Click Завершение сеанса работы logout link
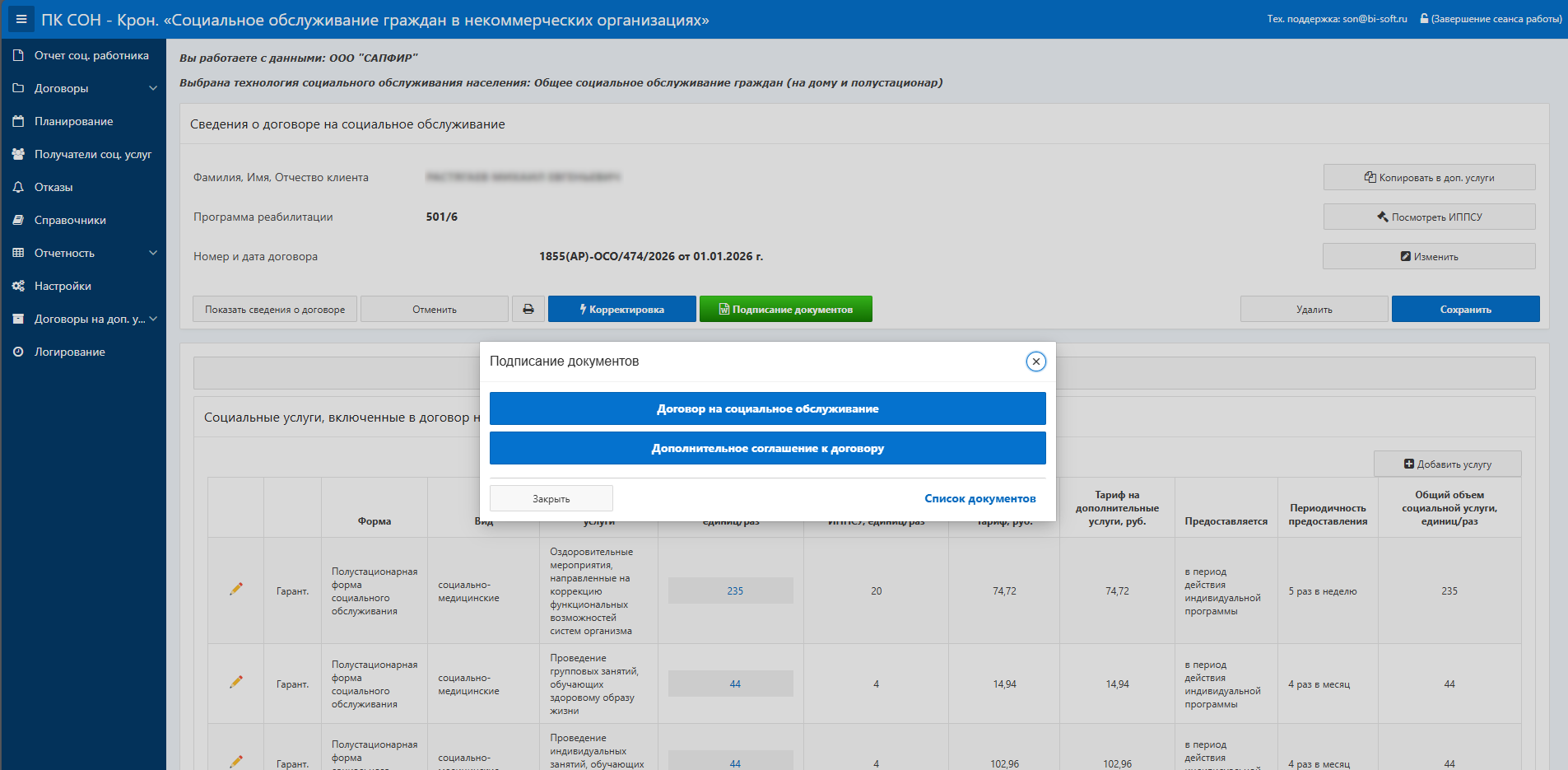This screenshot has height=770, width=1568. pos(1496,19)
